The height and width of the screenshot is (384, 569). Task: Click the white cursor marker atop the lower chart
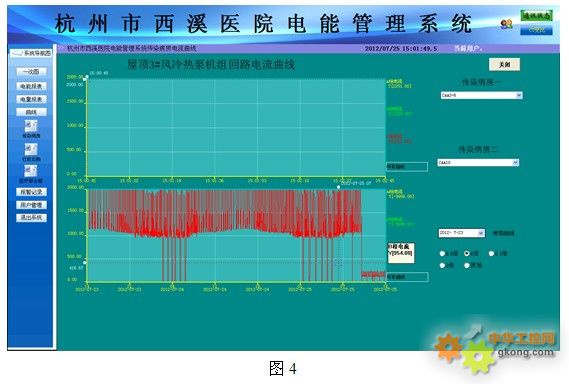tap(338, 187)
